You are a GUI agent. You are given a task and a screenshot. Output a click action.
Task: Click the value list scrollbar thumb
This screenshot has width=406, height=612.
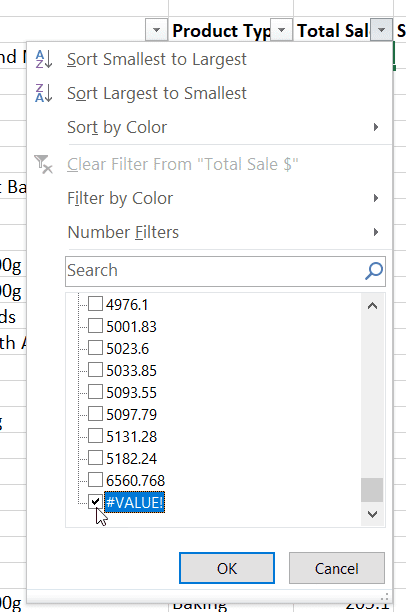[x=372, y=490]
